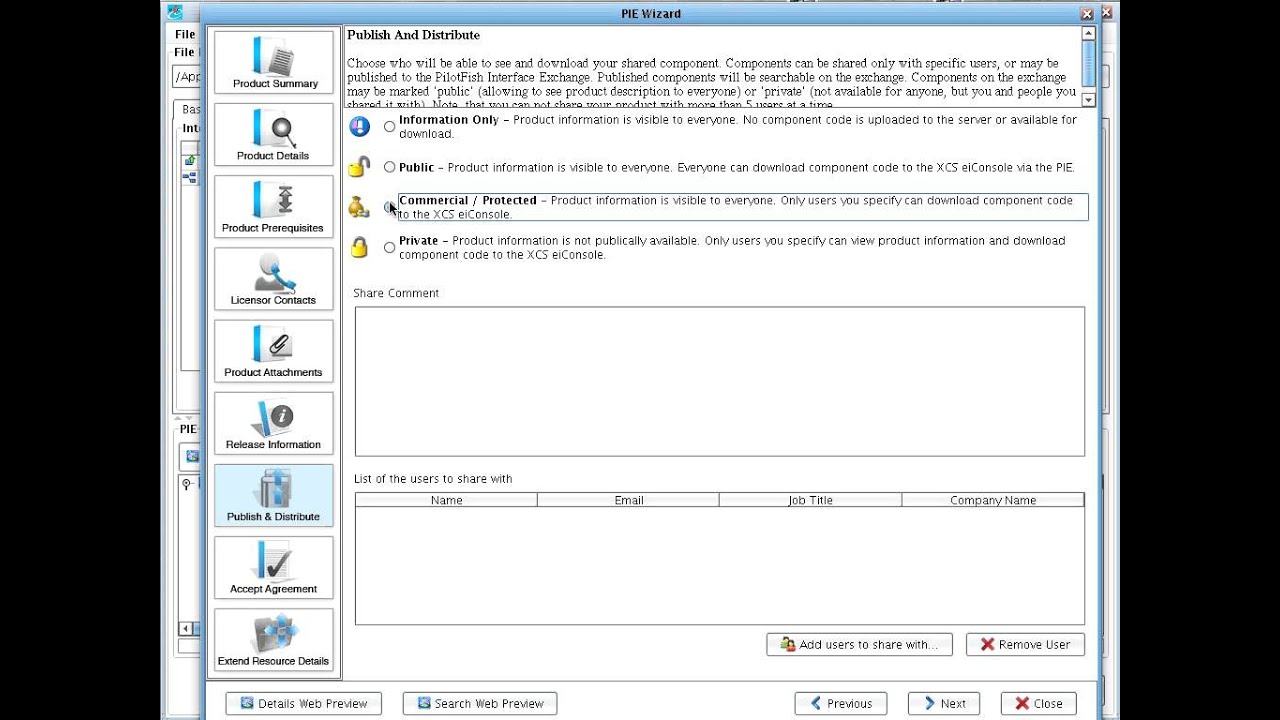Click the description scrollbar up arrow
The width and height of the screenshot is (1280, 720).
click(1088, 34)
